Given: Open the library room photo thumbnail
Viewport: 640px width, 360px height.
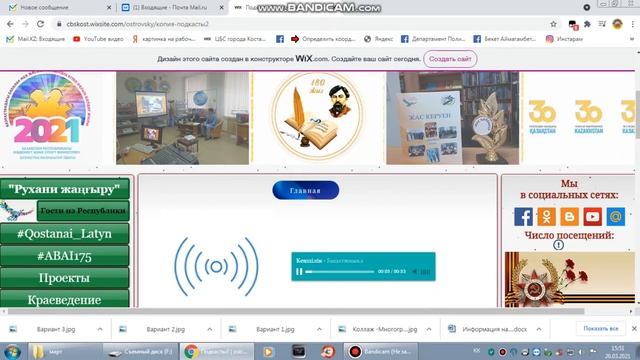Looking at the screenshot, I should pos(182,118).
